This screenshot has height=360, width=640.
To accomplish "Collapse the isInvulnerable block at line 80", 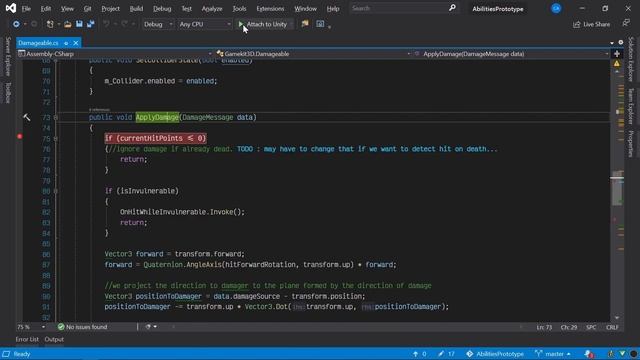I will tap(56, 191).
